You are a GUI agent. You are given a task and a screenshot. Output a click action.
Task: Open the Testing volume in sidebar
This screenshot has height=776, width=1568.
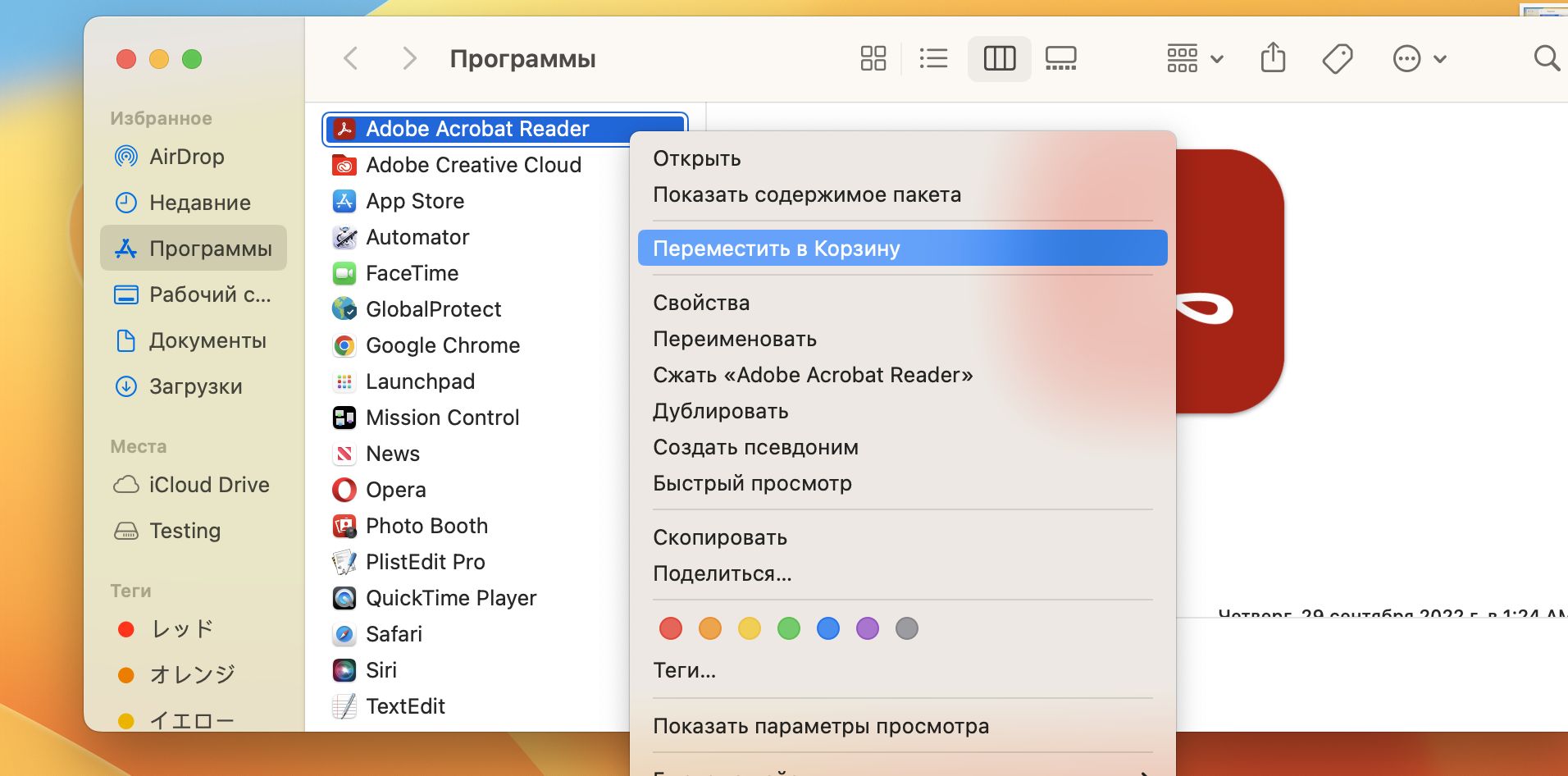pos(194,530)
